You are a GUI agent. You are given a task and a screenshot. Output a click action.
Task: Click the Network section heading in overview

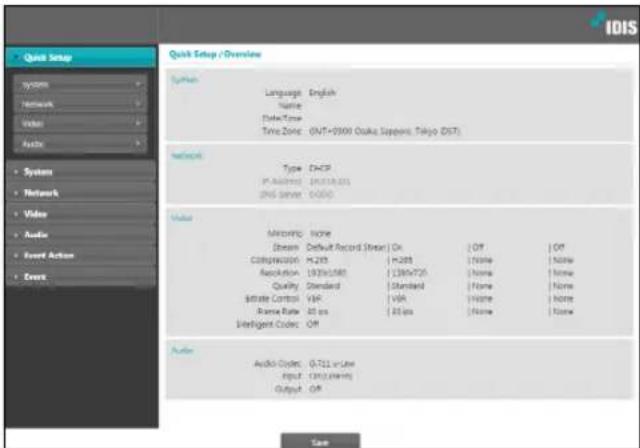click(x=187, y=156)
